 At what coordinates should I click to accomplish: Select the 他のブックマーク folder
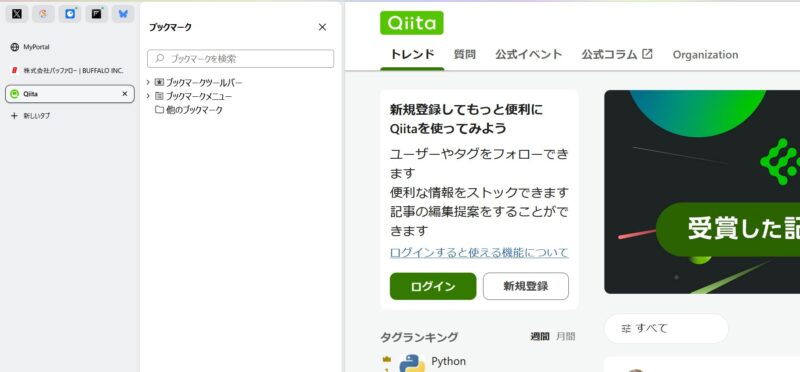(189, 110)
